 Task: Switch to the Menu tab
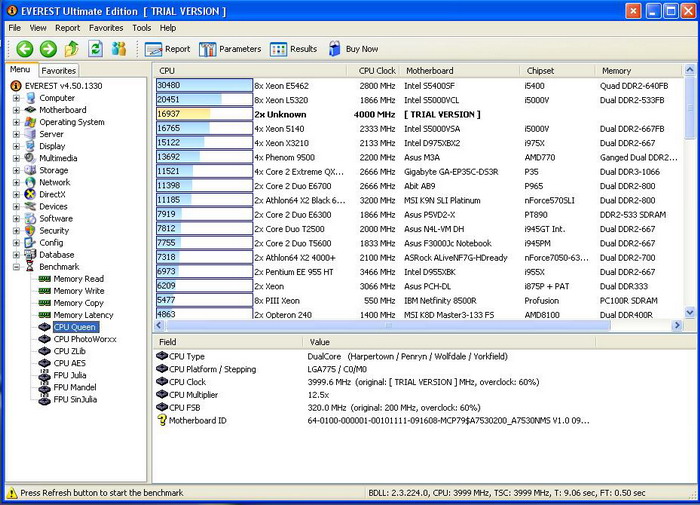click(20, 70)
